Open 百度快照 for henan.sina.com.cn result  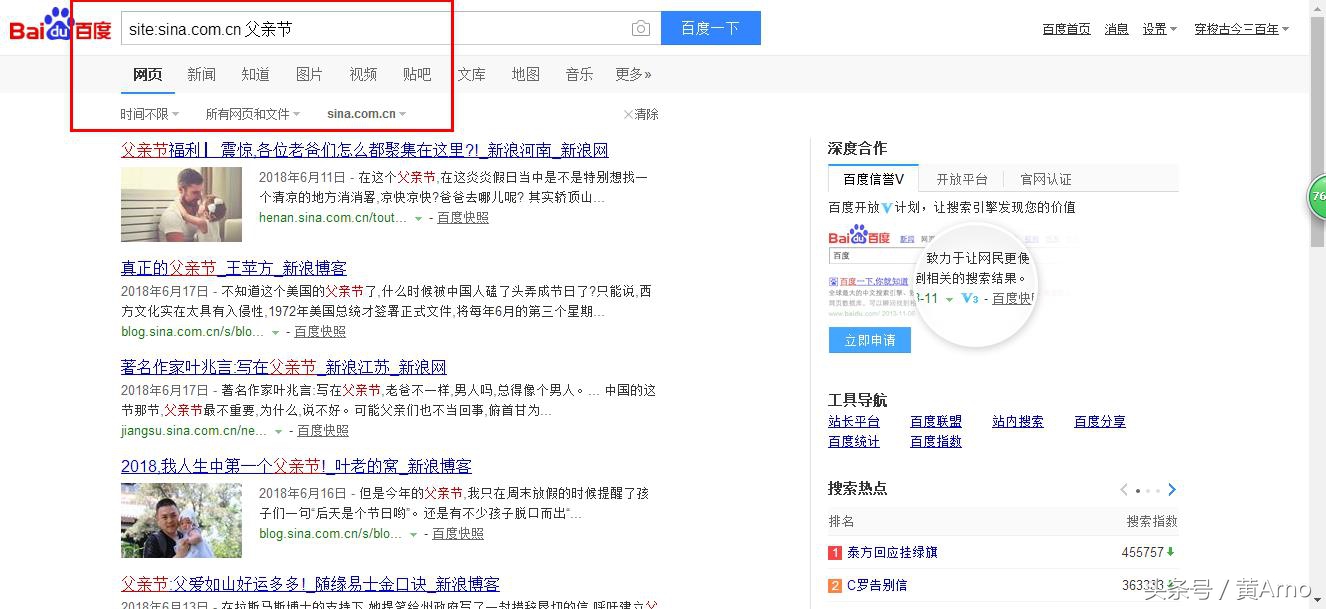(x=463, y=217)
